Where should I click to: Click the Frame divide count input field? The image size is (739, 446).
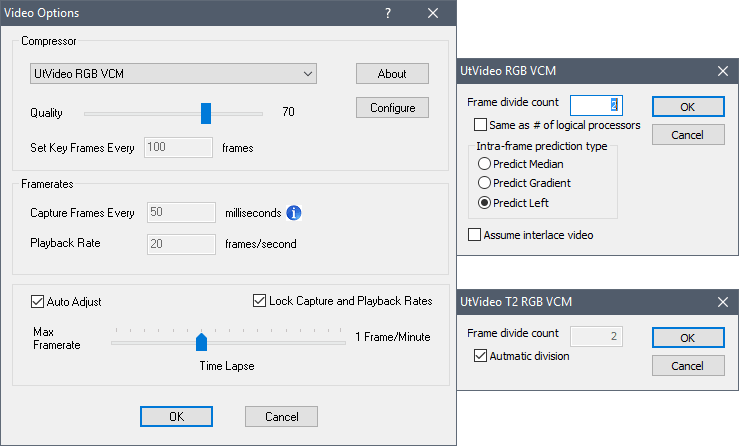click(596, 105)
